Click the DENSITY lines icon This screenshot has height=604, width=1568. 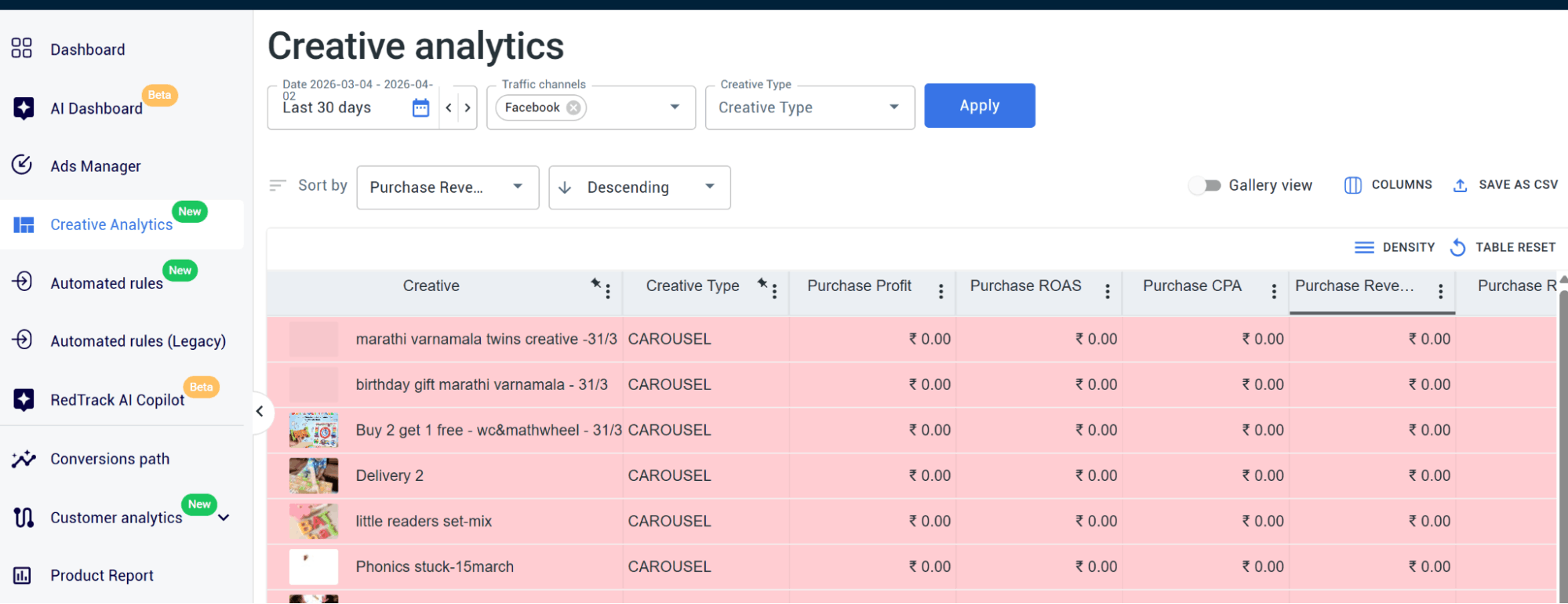click(x=1364, y=248)
